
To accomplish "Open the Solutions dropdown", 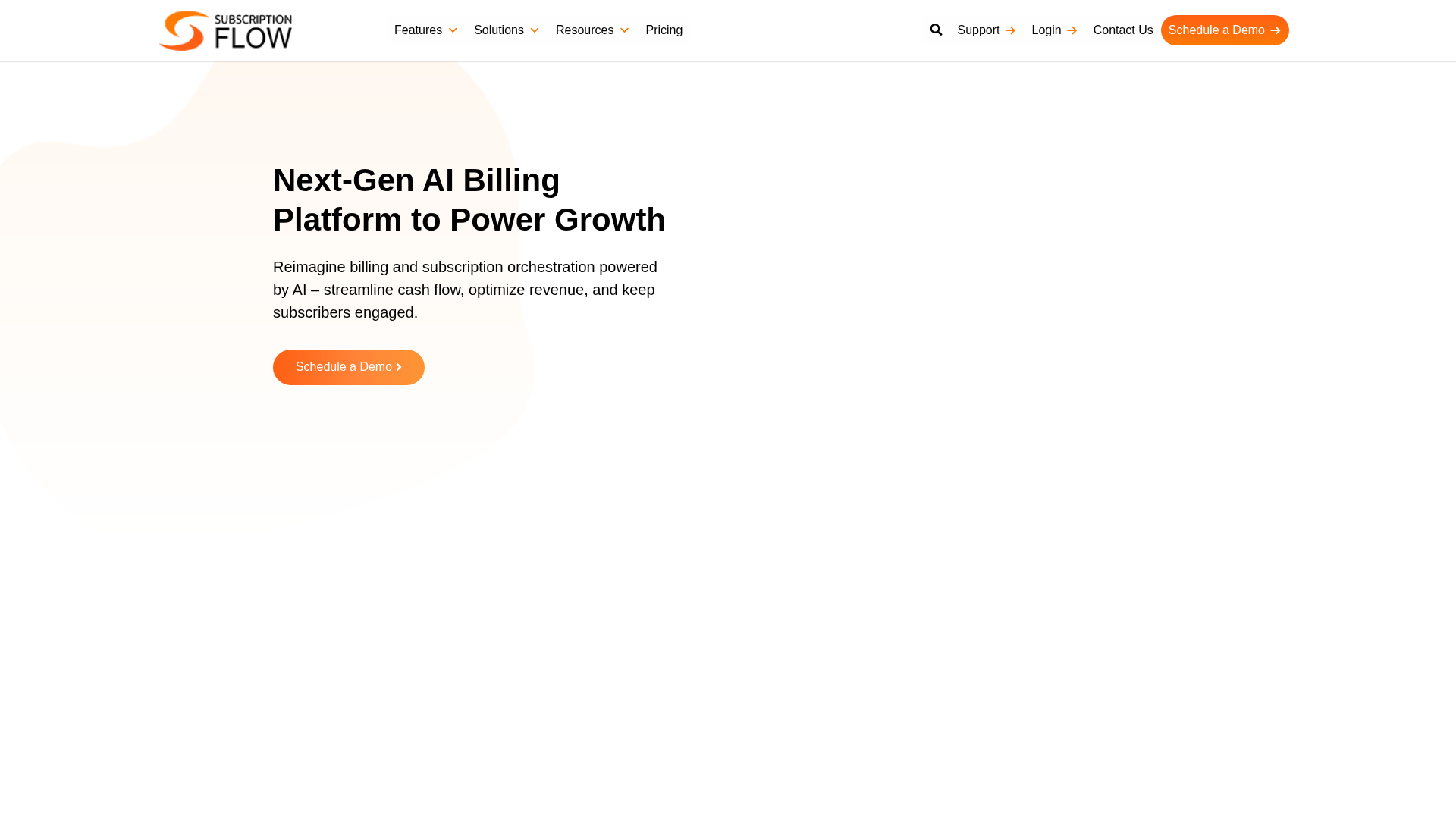I will point(499,30).
